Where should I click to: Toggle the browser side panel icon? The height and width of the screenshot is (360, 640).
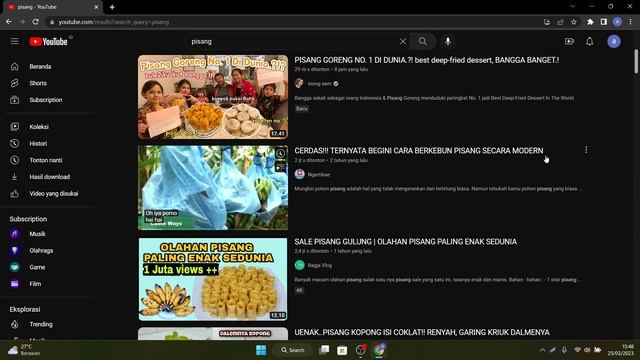(604, 22)
